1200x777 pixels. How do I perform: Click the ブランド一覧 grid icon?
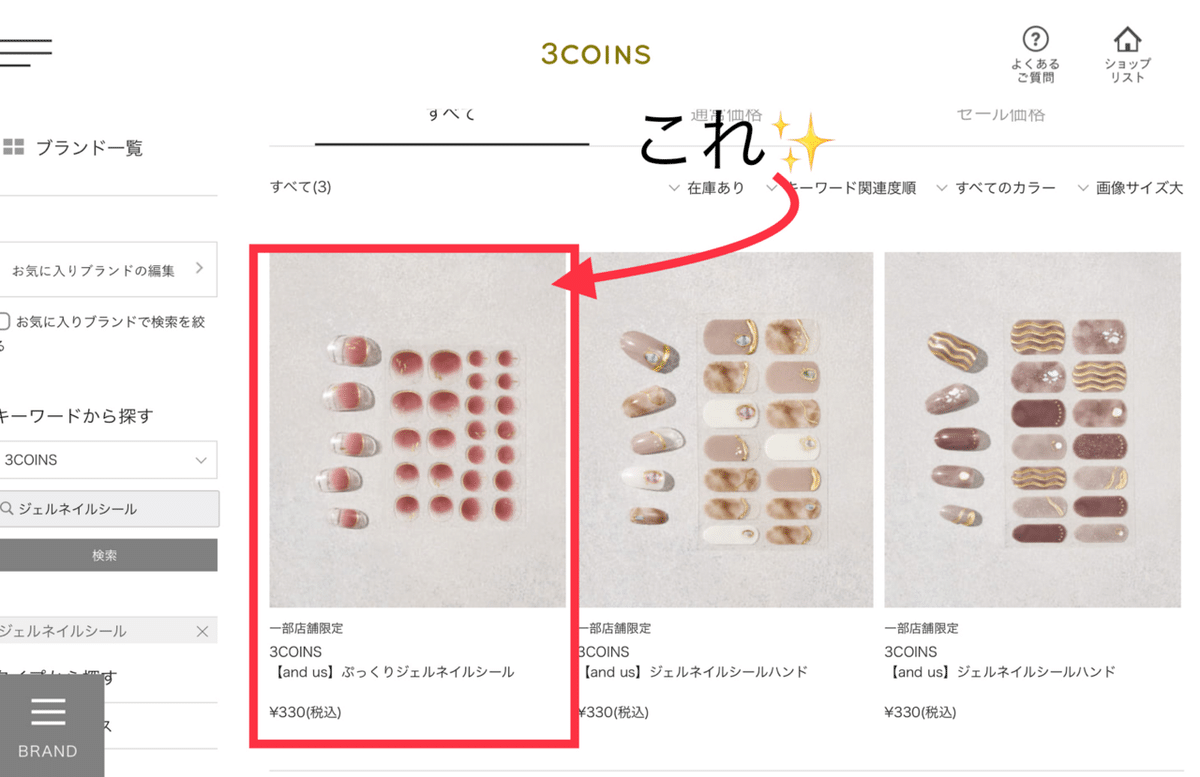(x=13, y=148)
